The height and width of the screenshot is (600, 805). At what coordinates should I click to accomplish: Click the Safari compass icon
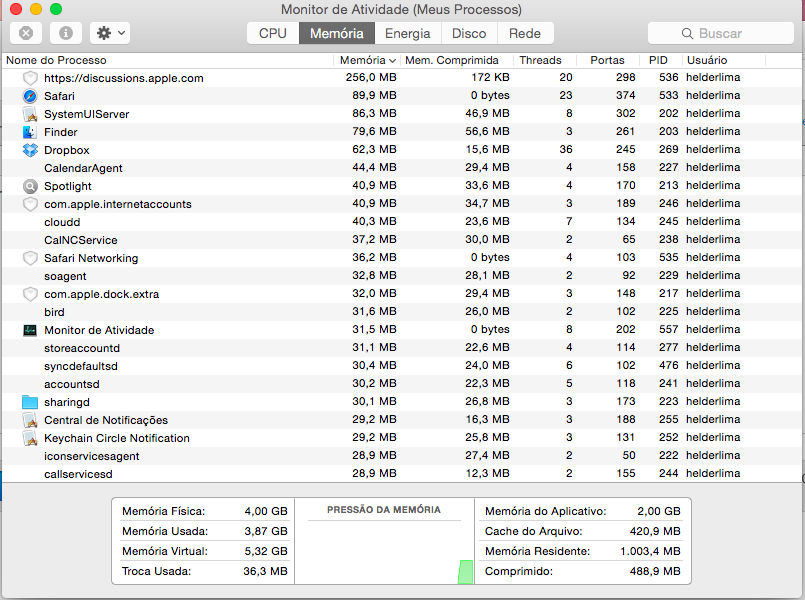[30, 96]
